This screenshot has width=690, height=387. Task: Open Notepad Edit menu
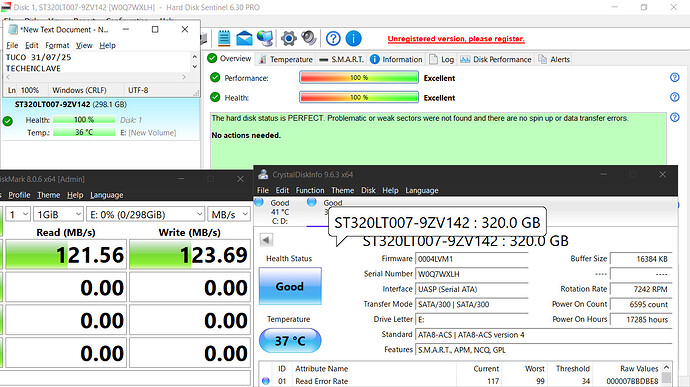[32, 45]
